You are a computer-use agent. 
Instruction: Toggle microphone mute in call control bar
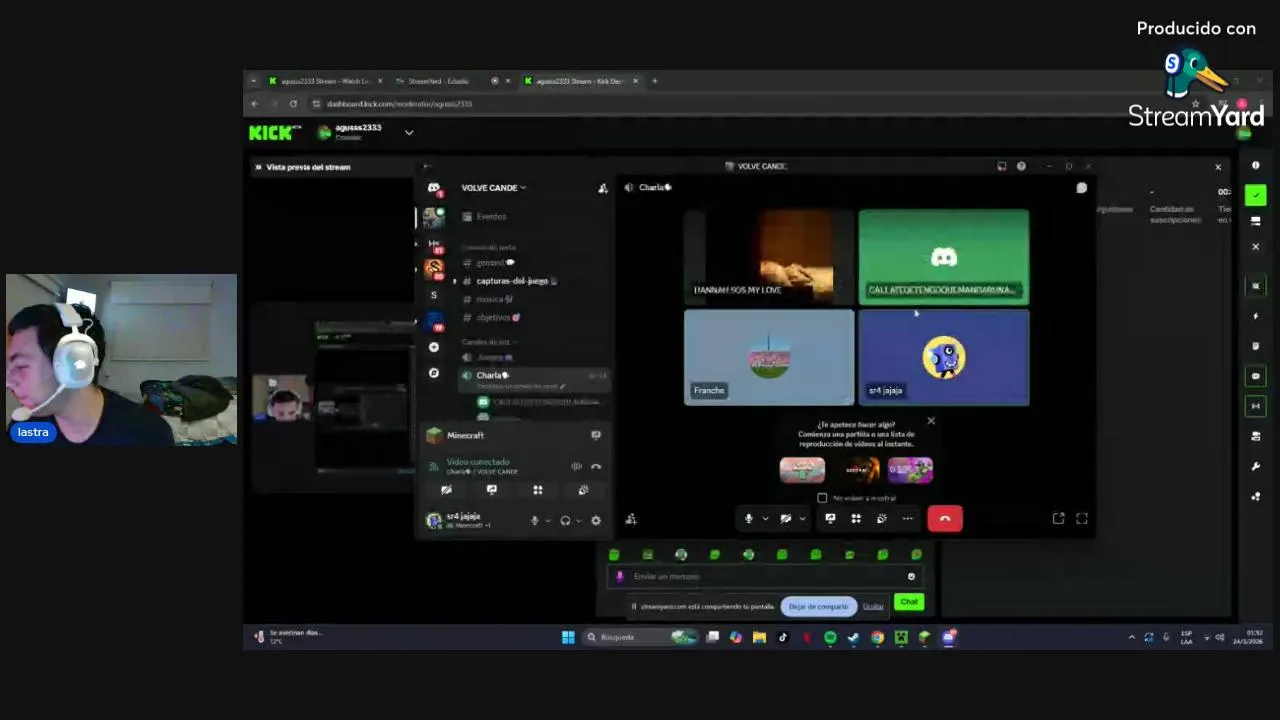748,518
